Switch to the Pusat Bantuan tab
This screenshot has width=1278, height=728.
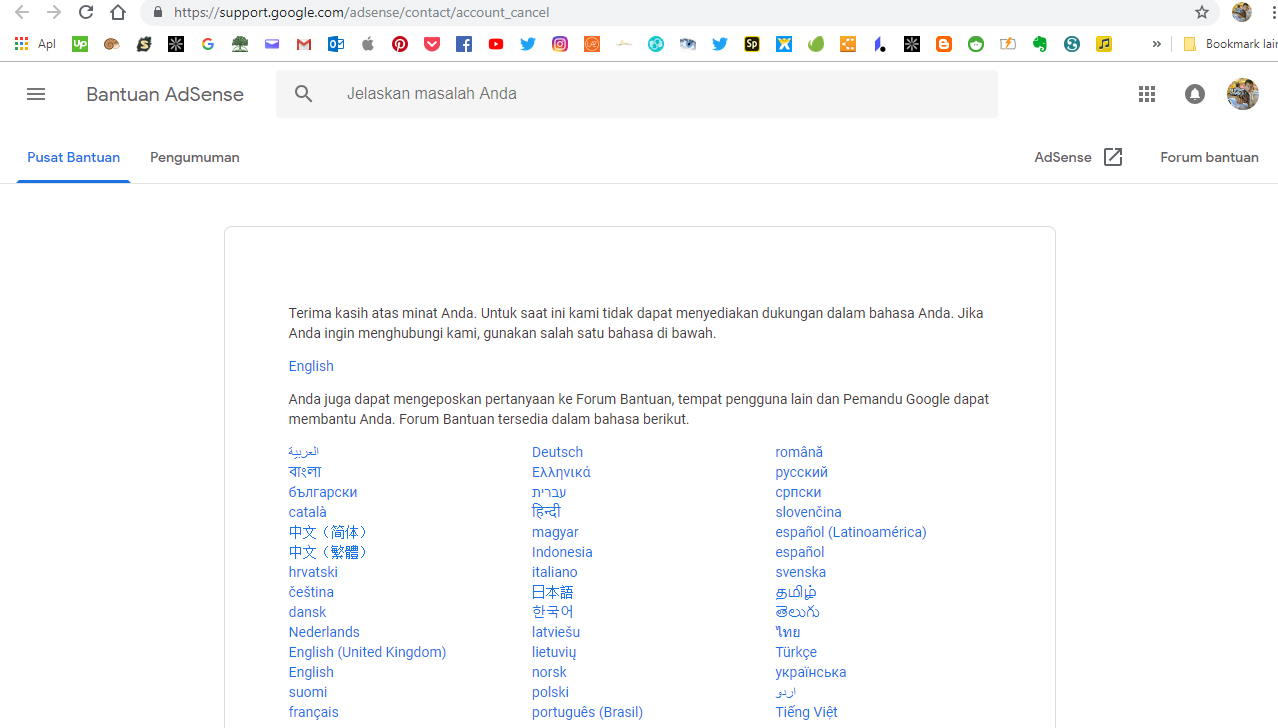click(x=74, y=158)
